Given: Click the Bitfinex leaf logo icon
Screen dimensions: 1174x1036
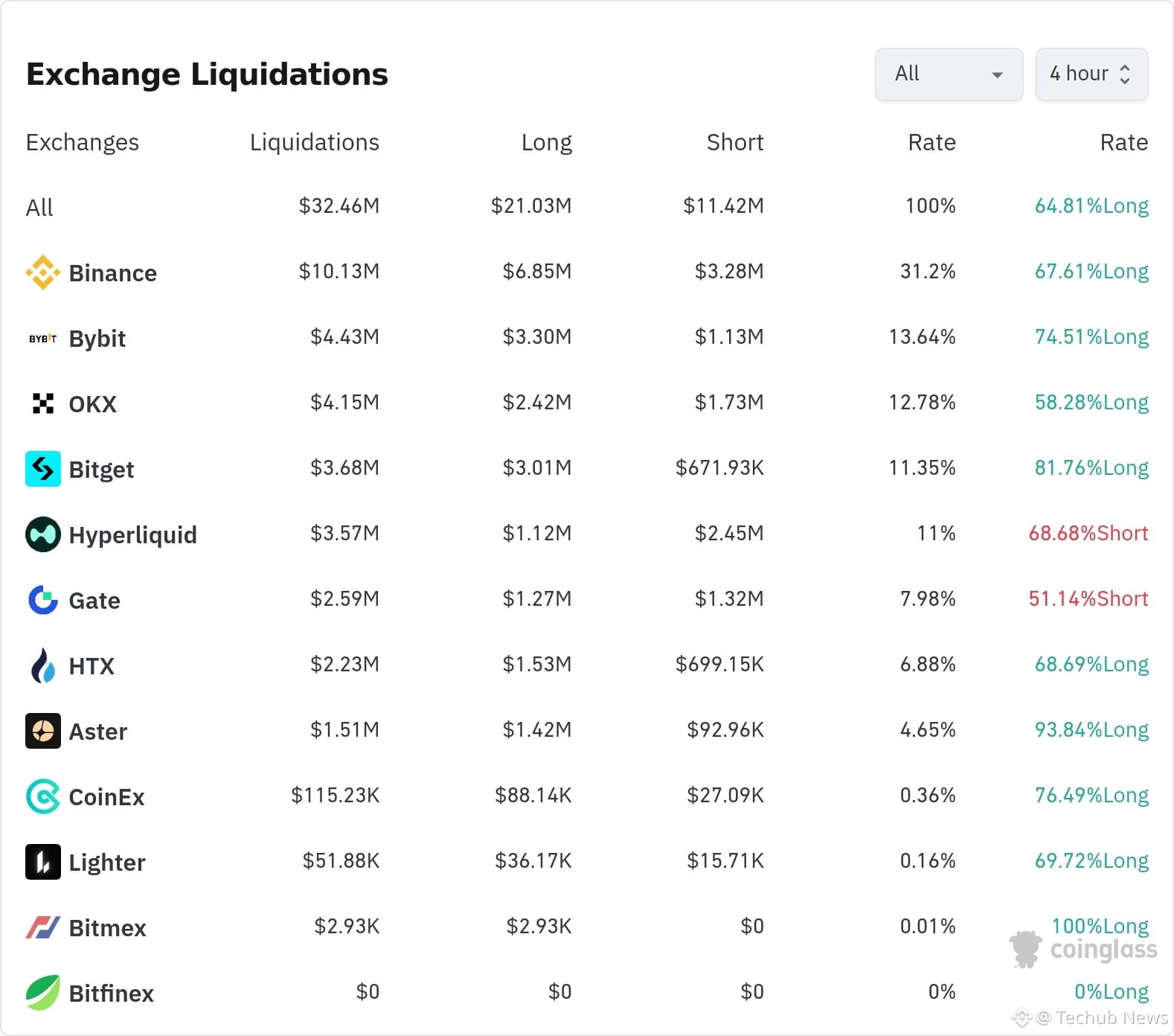Looking at the screenshot, I should coord(43,993).
